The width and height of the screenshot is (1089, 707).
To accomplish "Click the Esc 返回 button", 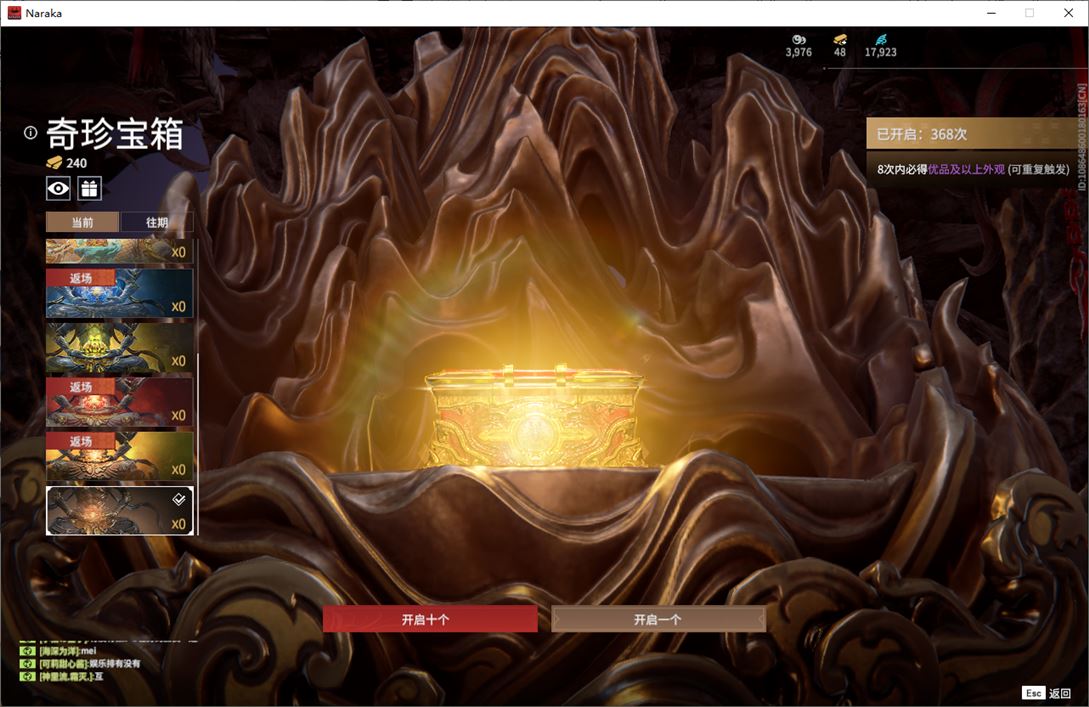I will [x=1047, y=693].
